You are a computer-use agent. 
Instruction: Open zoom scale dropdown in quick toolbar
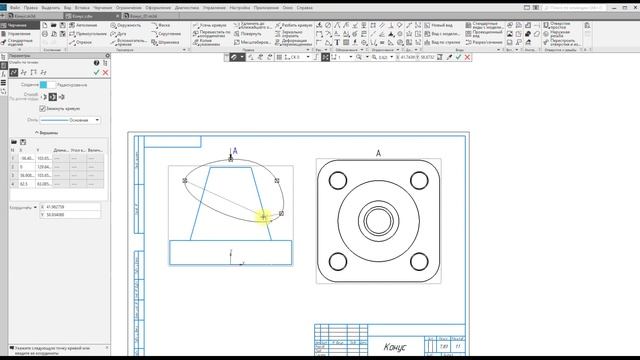click(391, 58)
